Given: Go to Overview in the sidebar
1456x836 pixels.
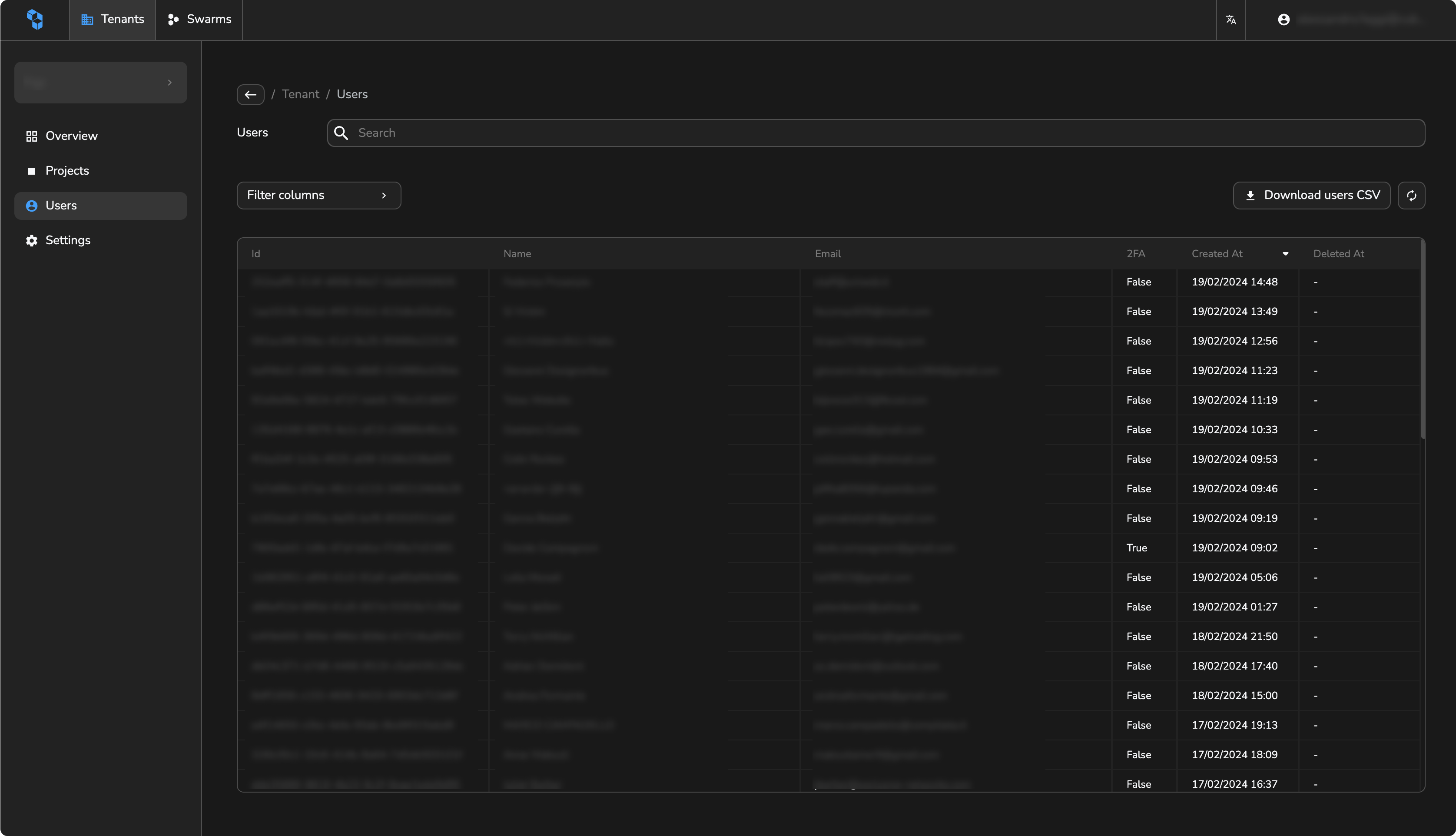Looking at the screenshot, I should click(x=100, y=136).
